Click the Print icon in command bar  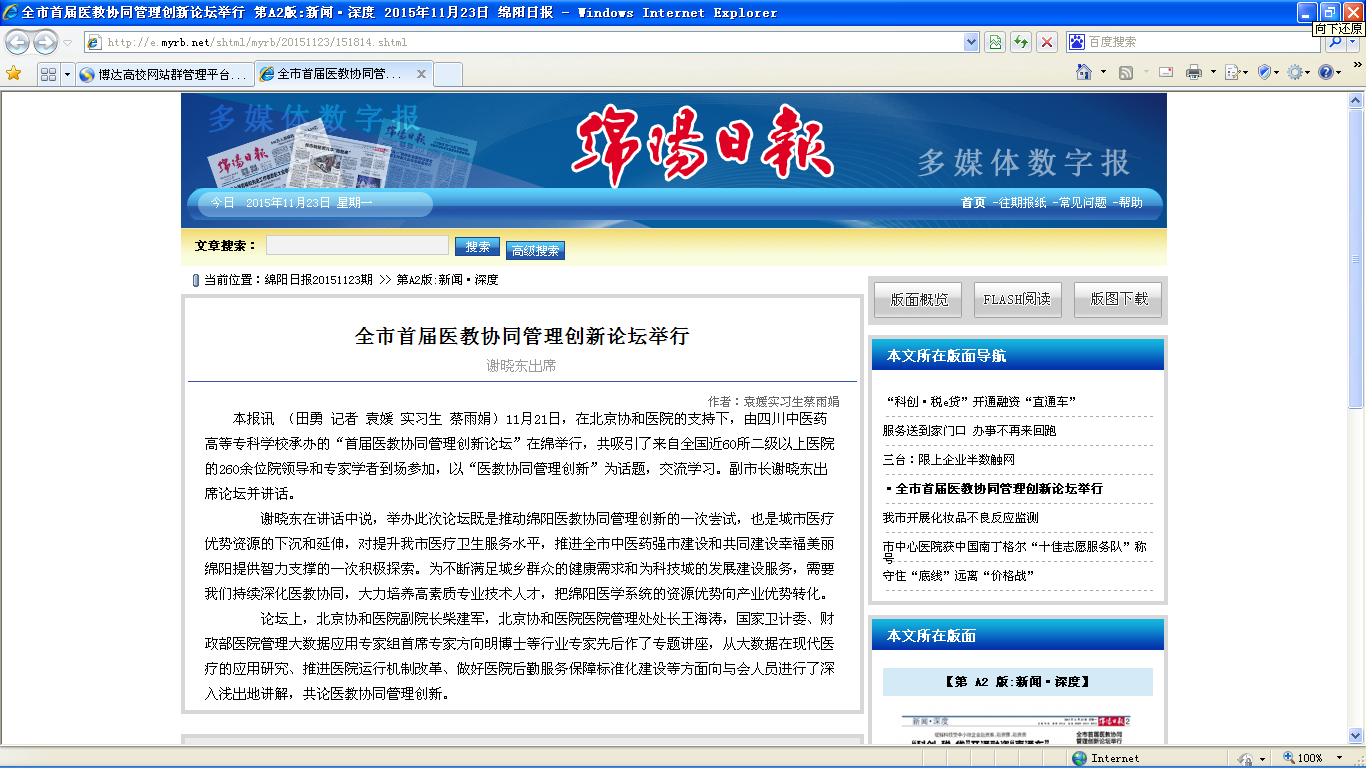pyautogui.click(x=1193, y=73)
